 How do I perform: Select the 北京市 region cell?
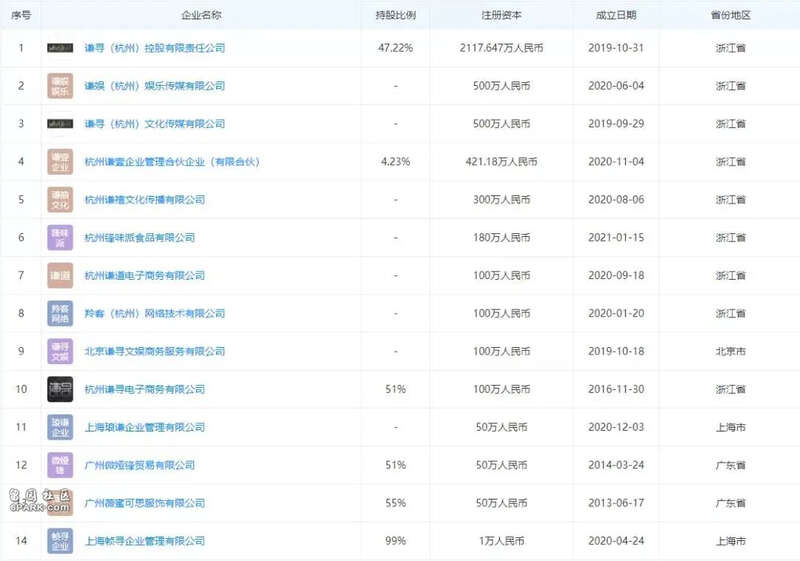[x=731, y=351]
